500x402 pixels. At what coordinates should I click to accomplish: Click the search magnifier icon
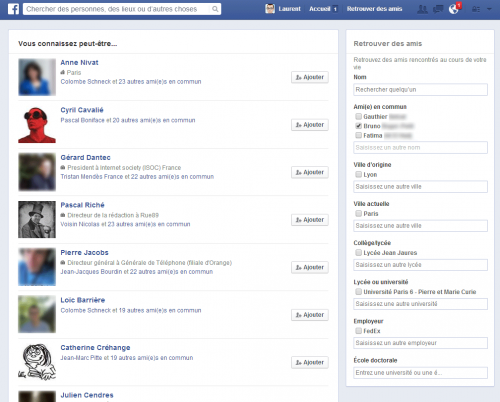click(215, 9)
